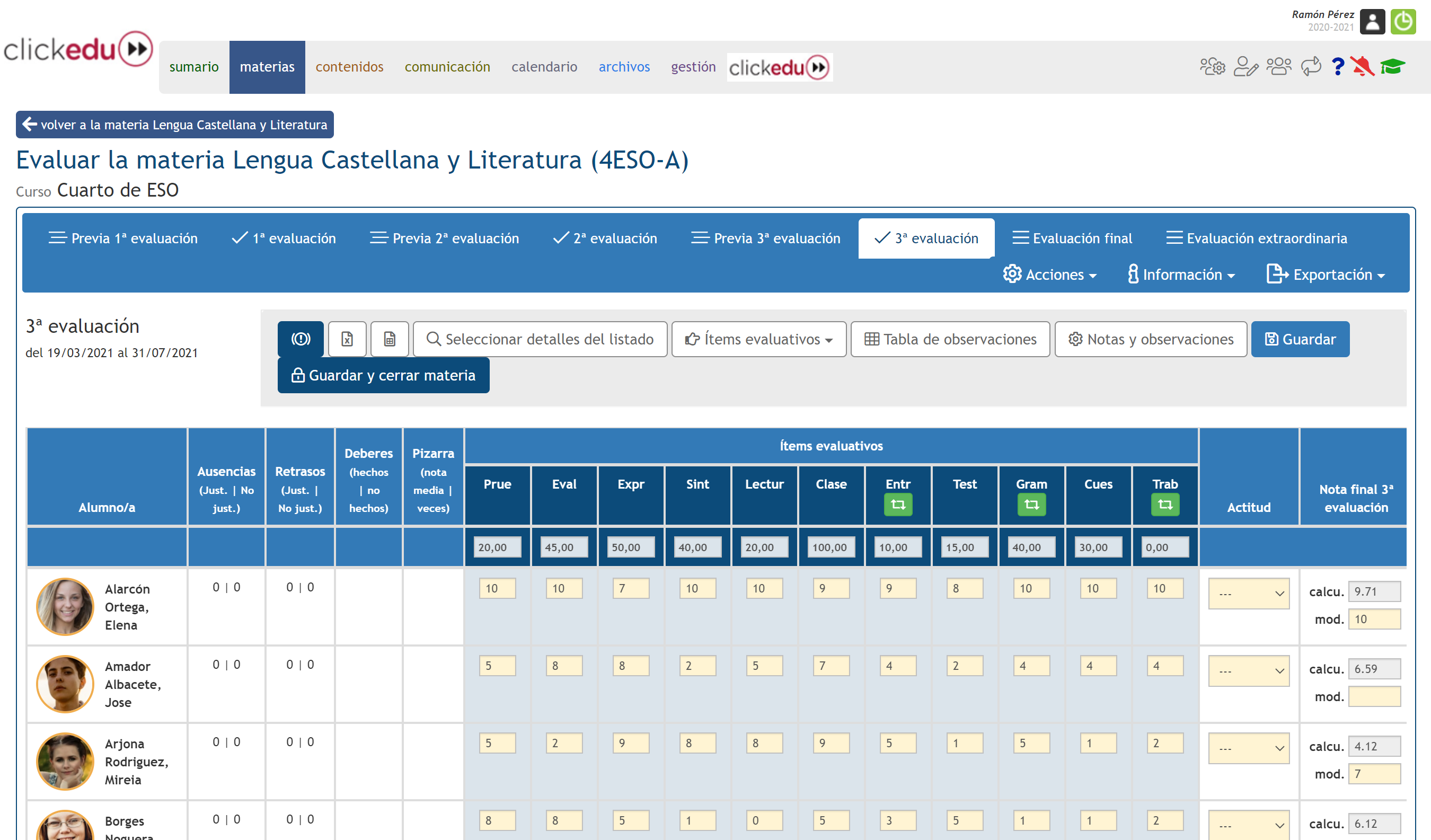
Task: Click the crossed-out red bell notifications icon
Action: coord(1362,67)
